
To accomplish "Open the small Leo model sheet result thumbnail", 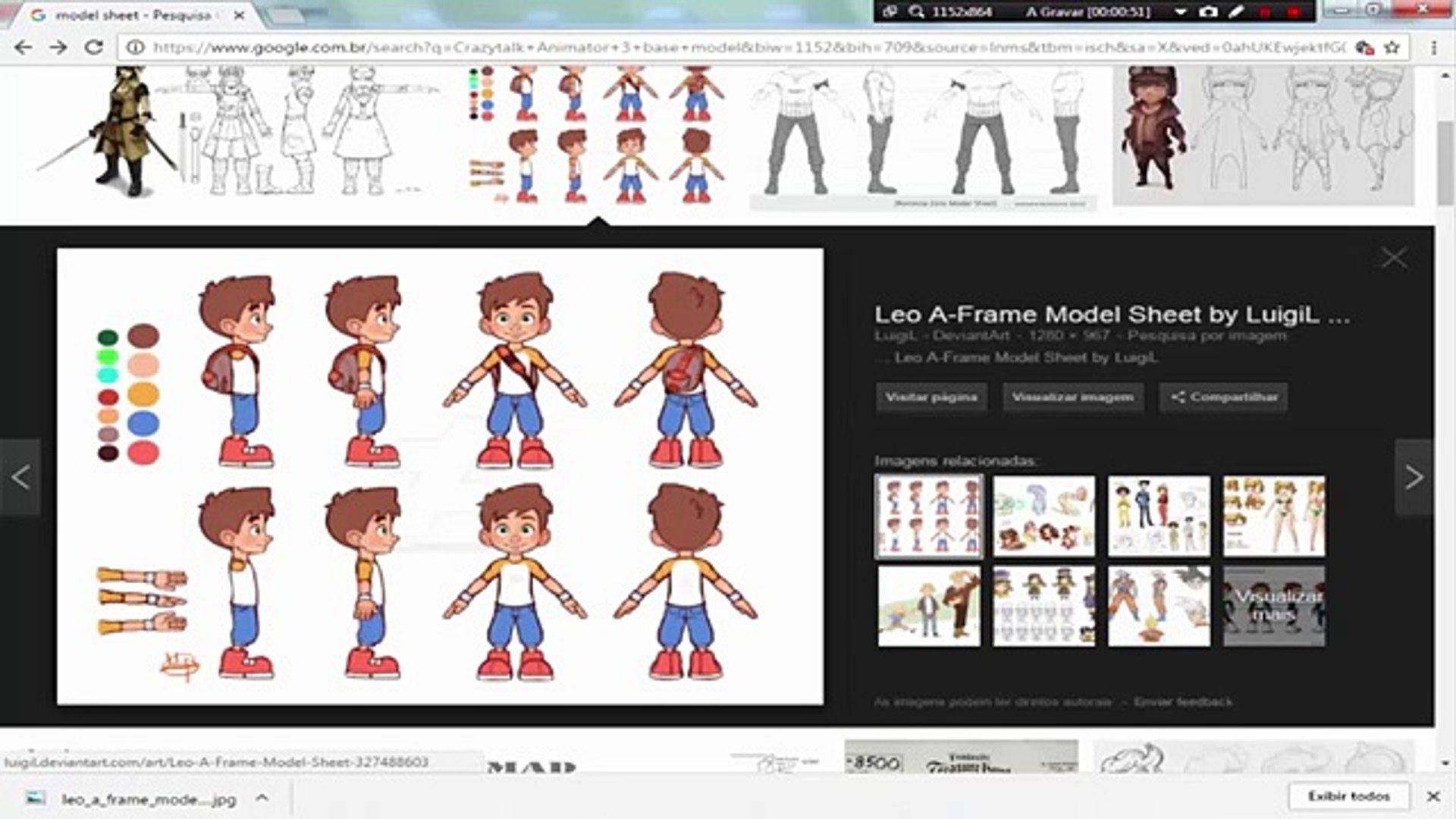I will point(598,135).
